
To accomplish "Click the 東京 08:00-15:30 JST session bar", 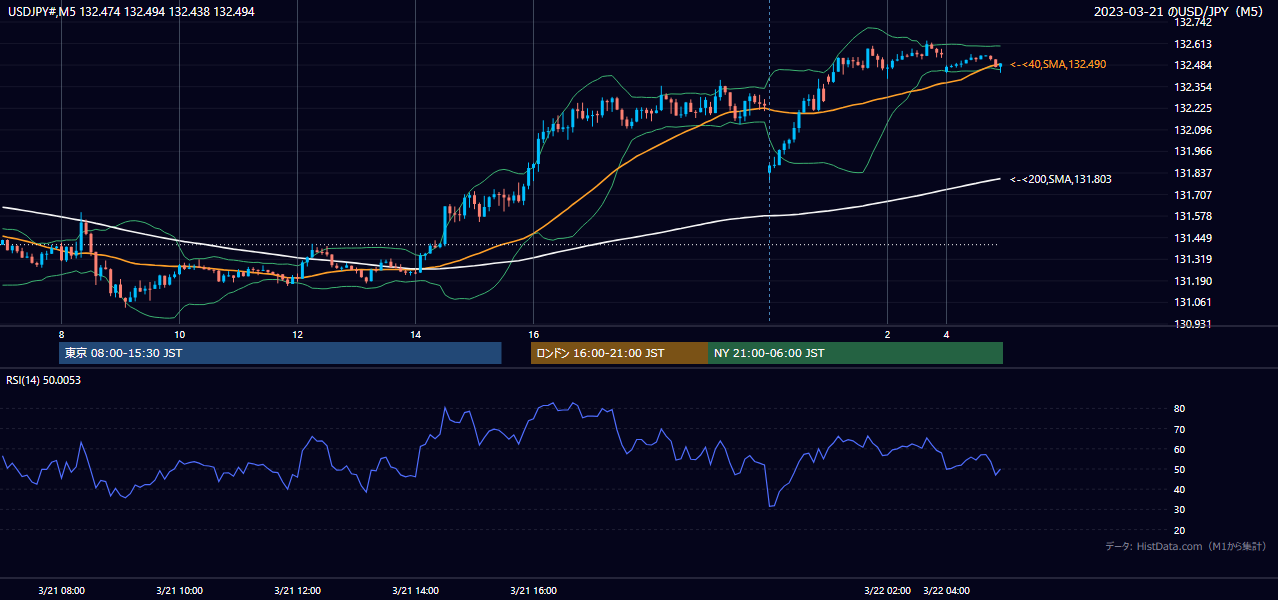I will point(280,353).
